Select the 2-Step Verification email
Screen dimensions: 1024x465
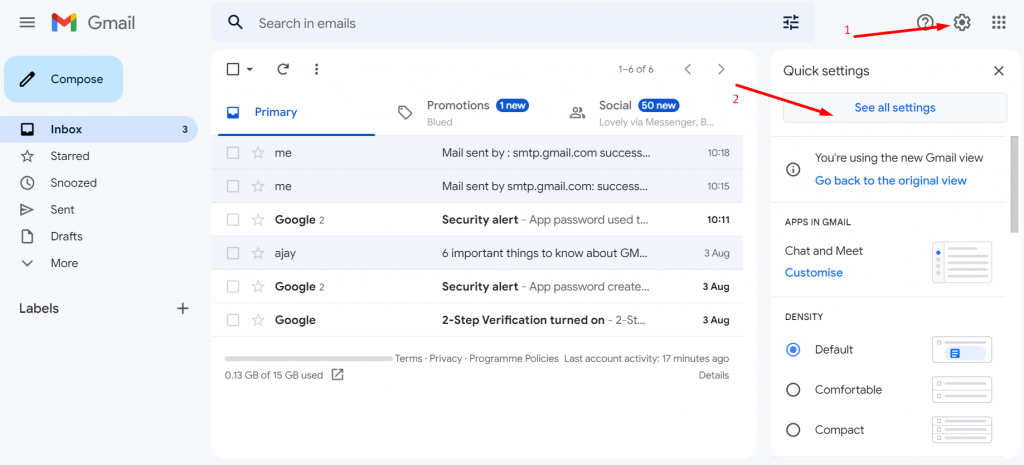pyautogui.click(x=233, y=320)
